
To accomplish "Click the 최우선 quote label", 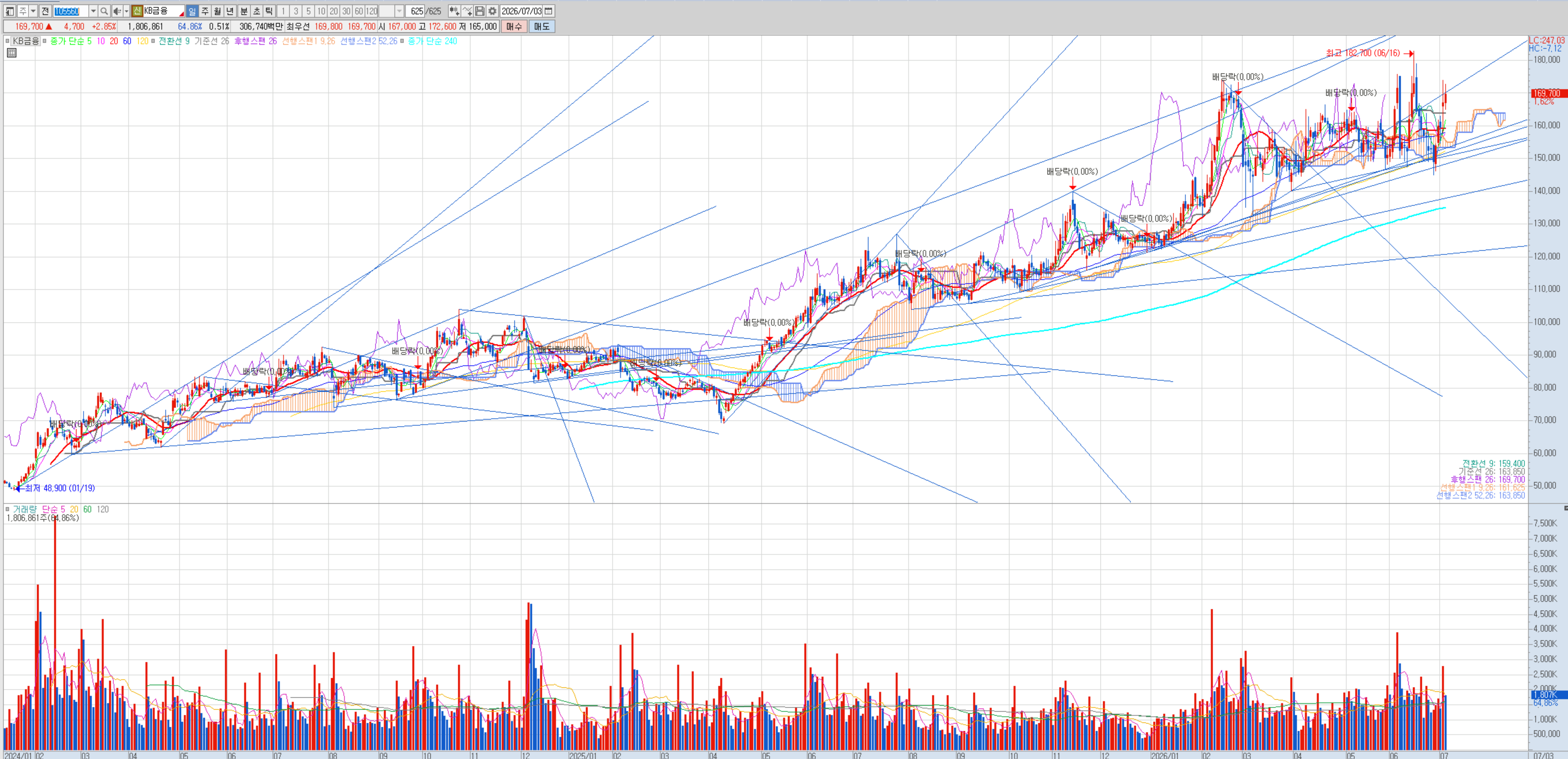I will [x=298, y=26].
